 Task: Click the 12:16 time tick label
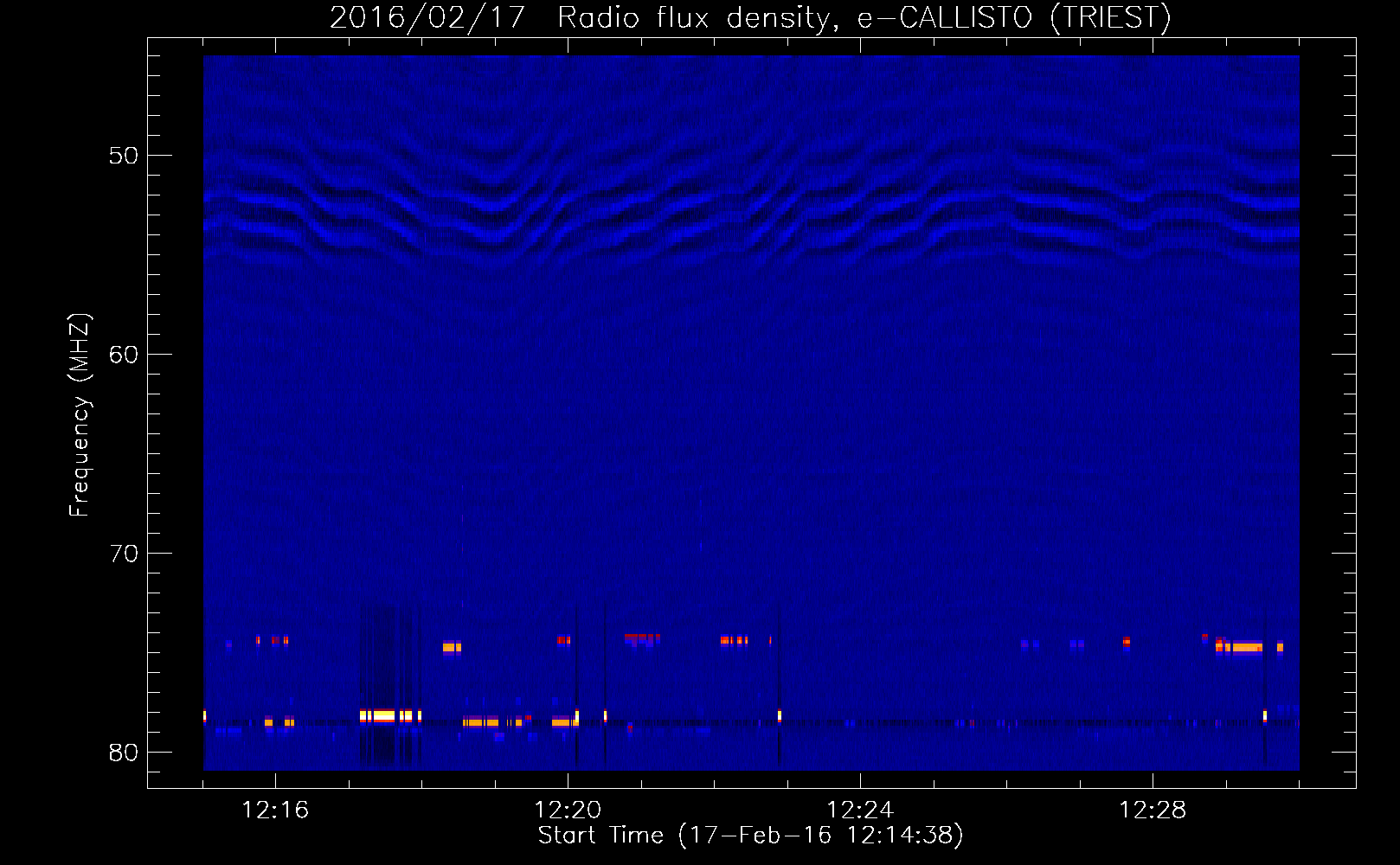pyautogui.click(x=275, y=810)
